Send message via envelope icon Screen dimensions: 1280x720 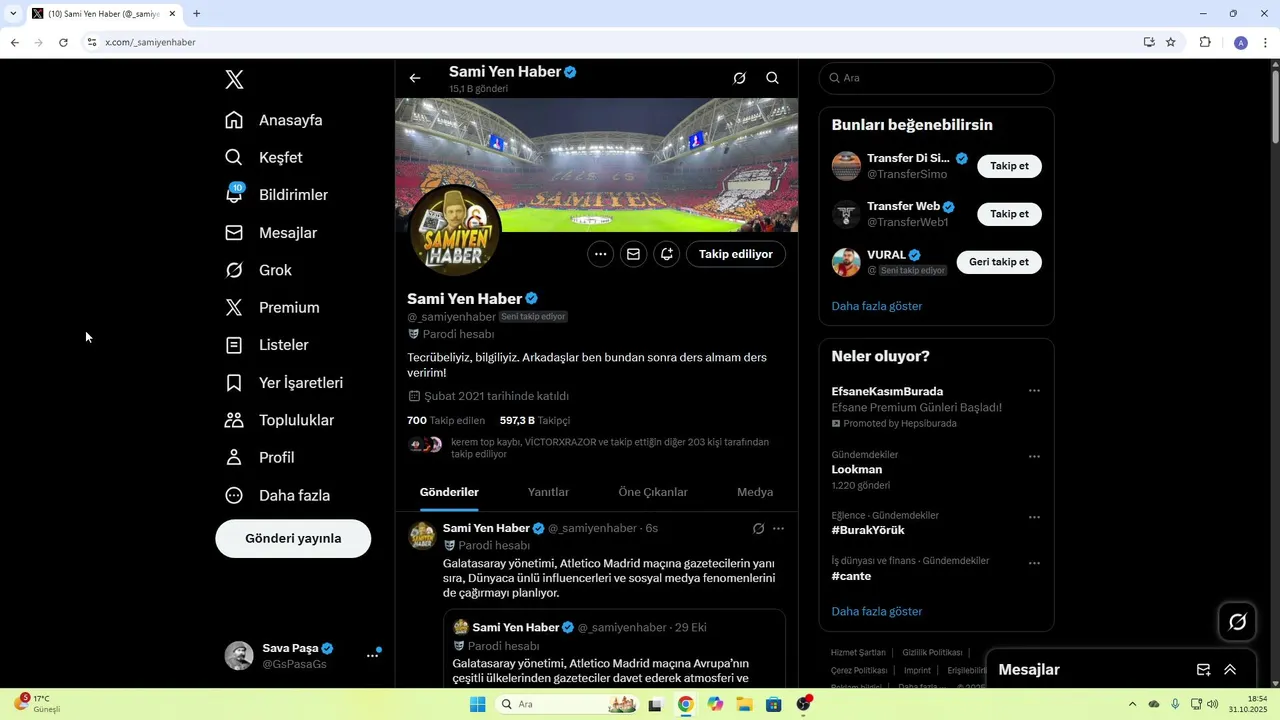click(633, 254)
